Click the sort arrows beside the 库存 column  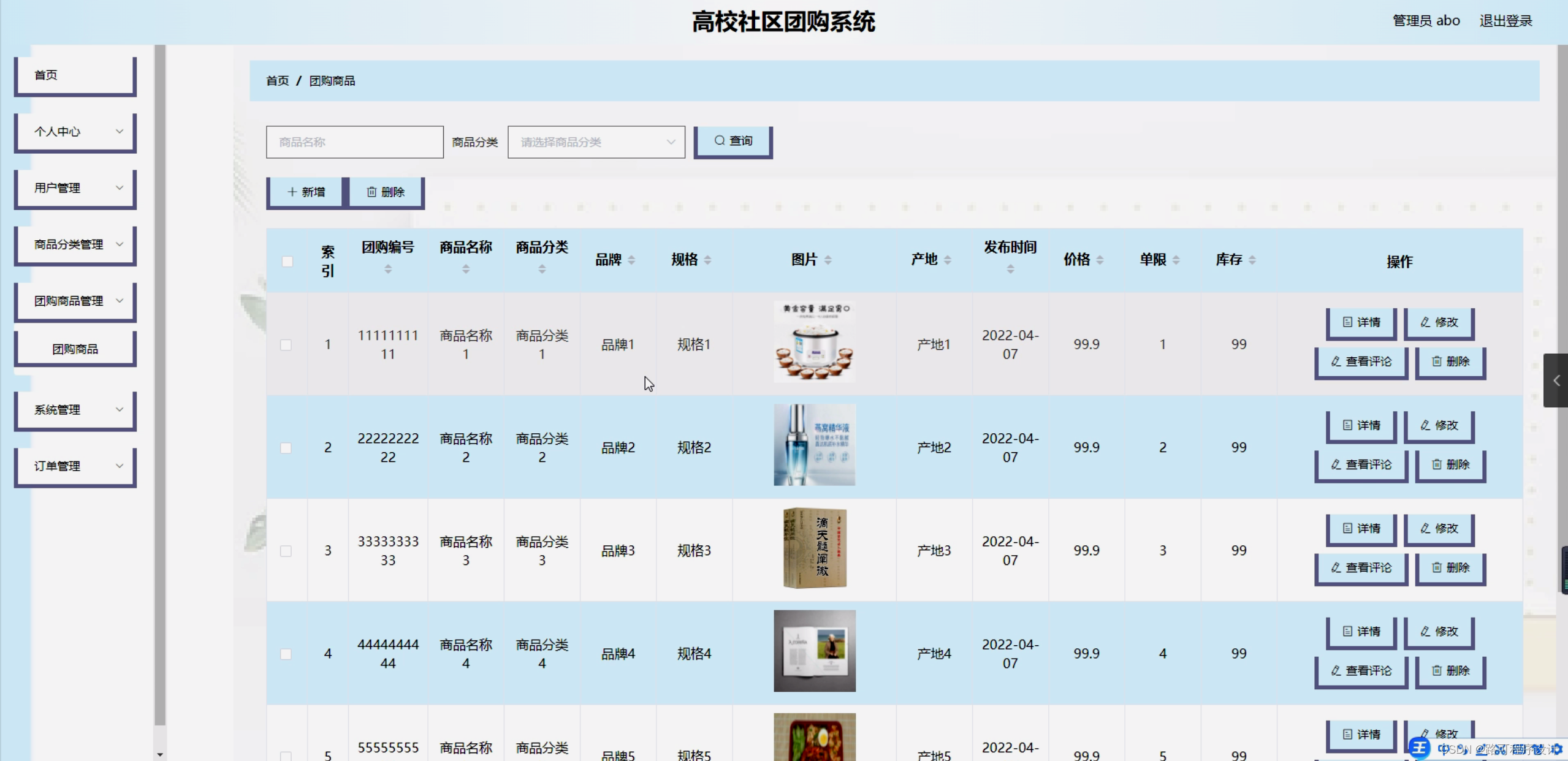[x=1252, y=259]
